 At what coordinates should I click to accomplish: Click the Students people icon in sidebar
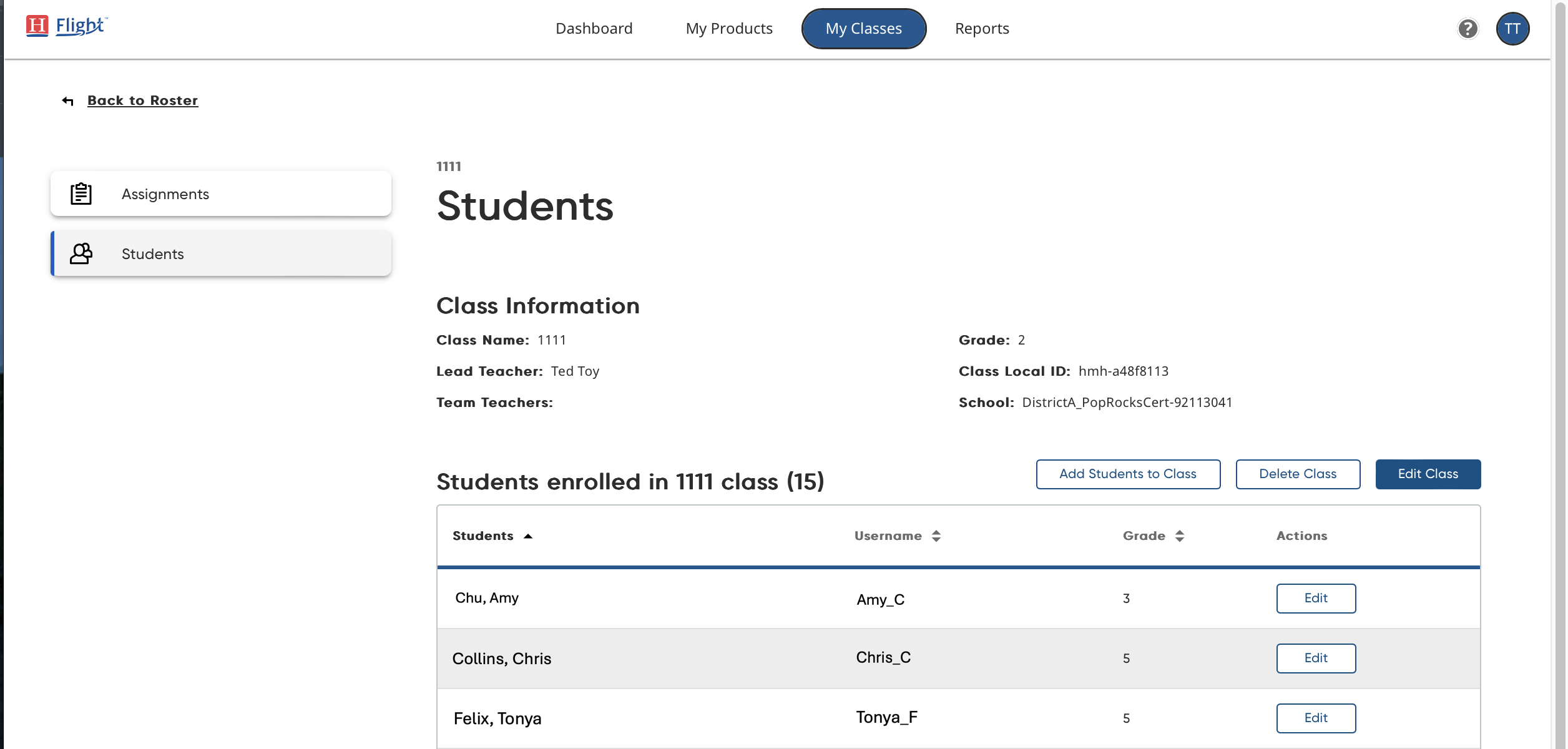[x=80, y=253]
